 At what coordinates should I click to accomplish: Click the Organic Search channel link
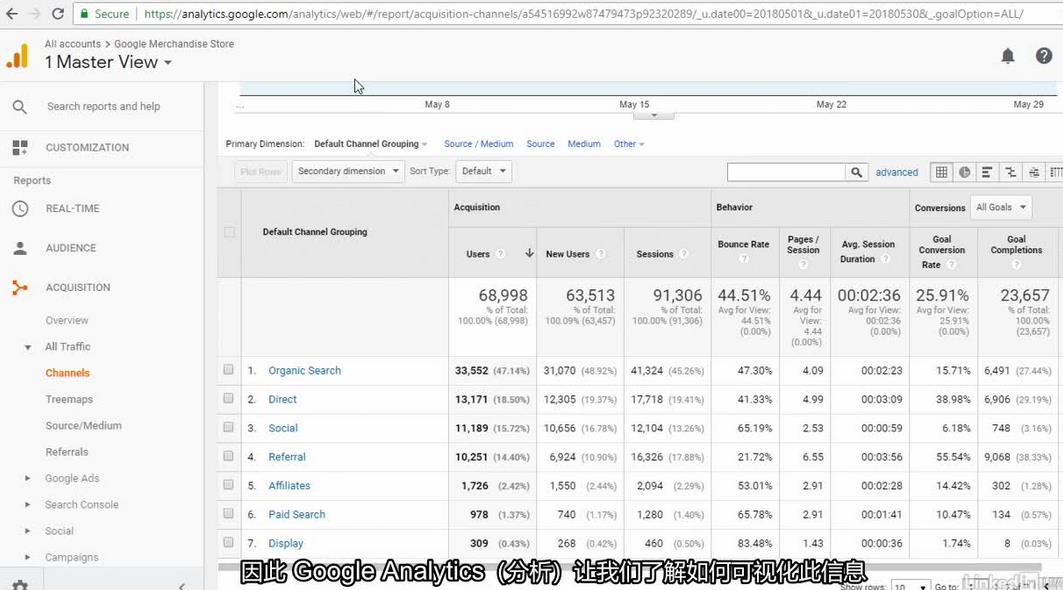[304, 370]
